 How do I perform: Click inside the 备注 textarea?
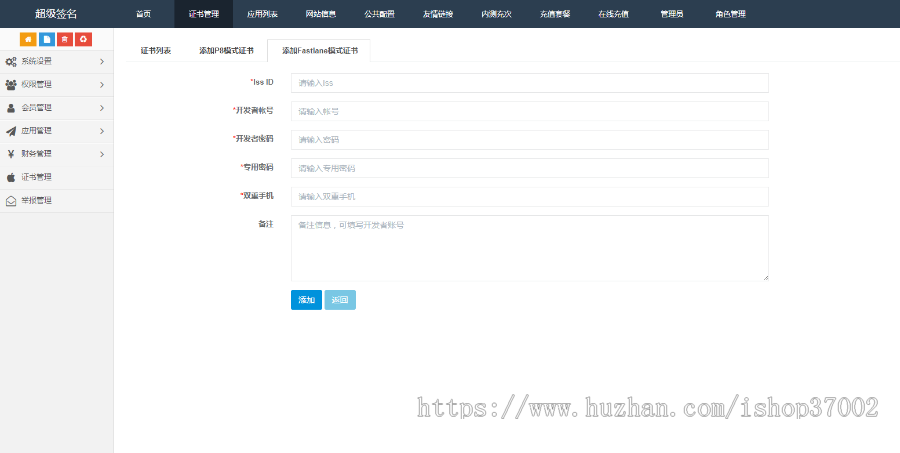point(530,248)
